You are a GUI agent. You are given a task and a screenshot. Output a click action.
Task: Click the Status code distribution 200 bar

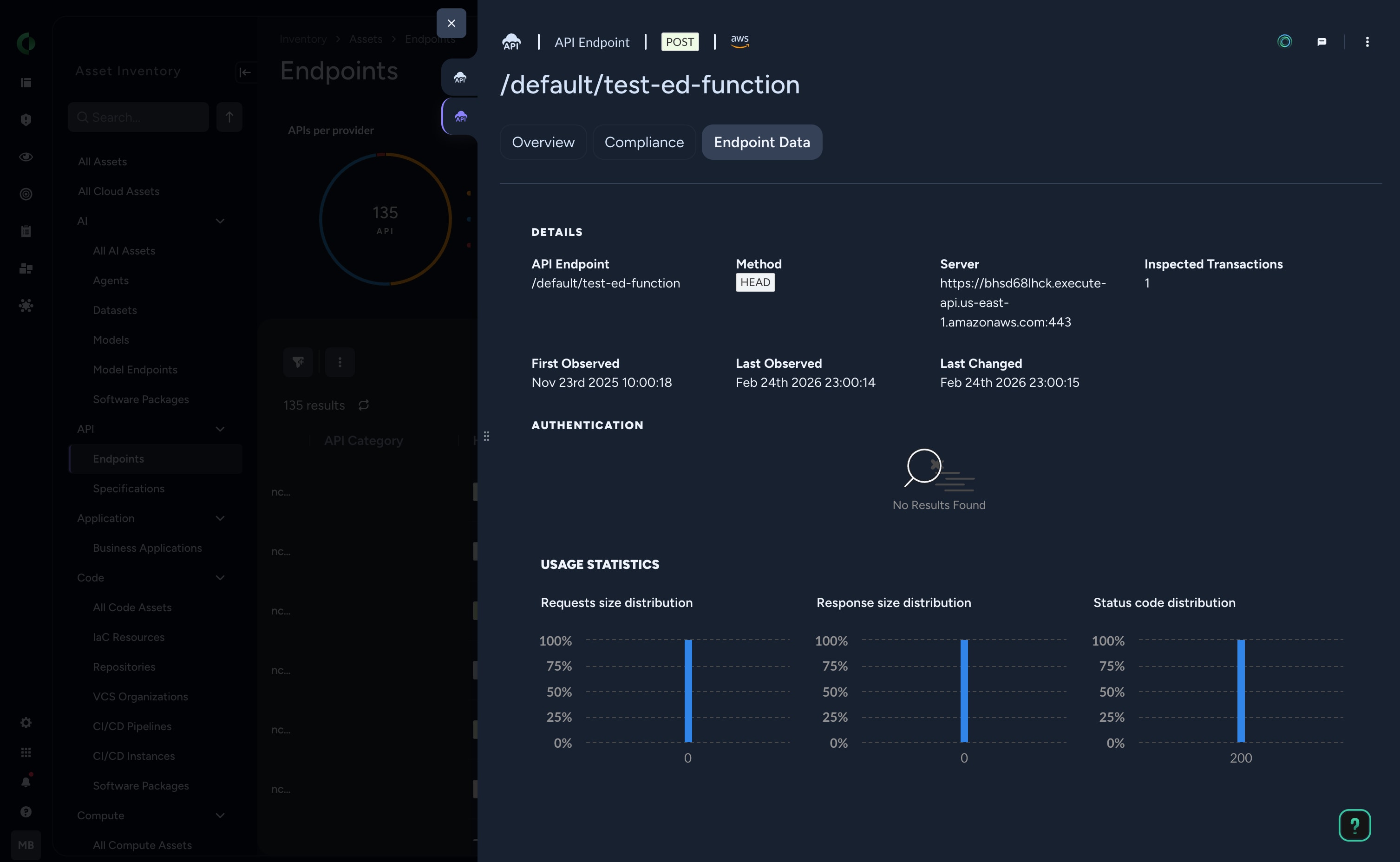click(1240, 691)
